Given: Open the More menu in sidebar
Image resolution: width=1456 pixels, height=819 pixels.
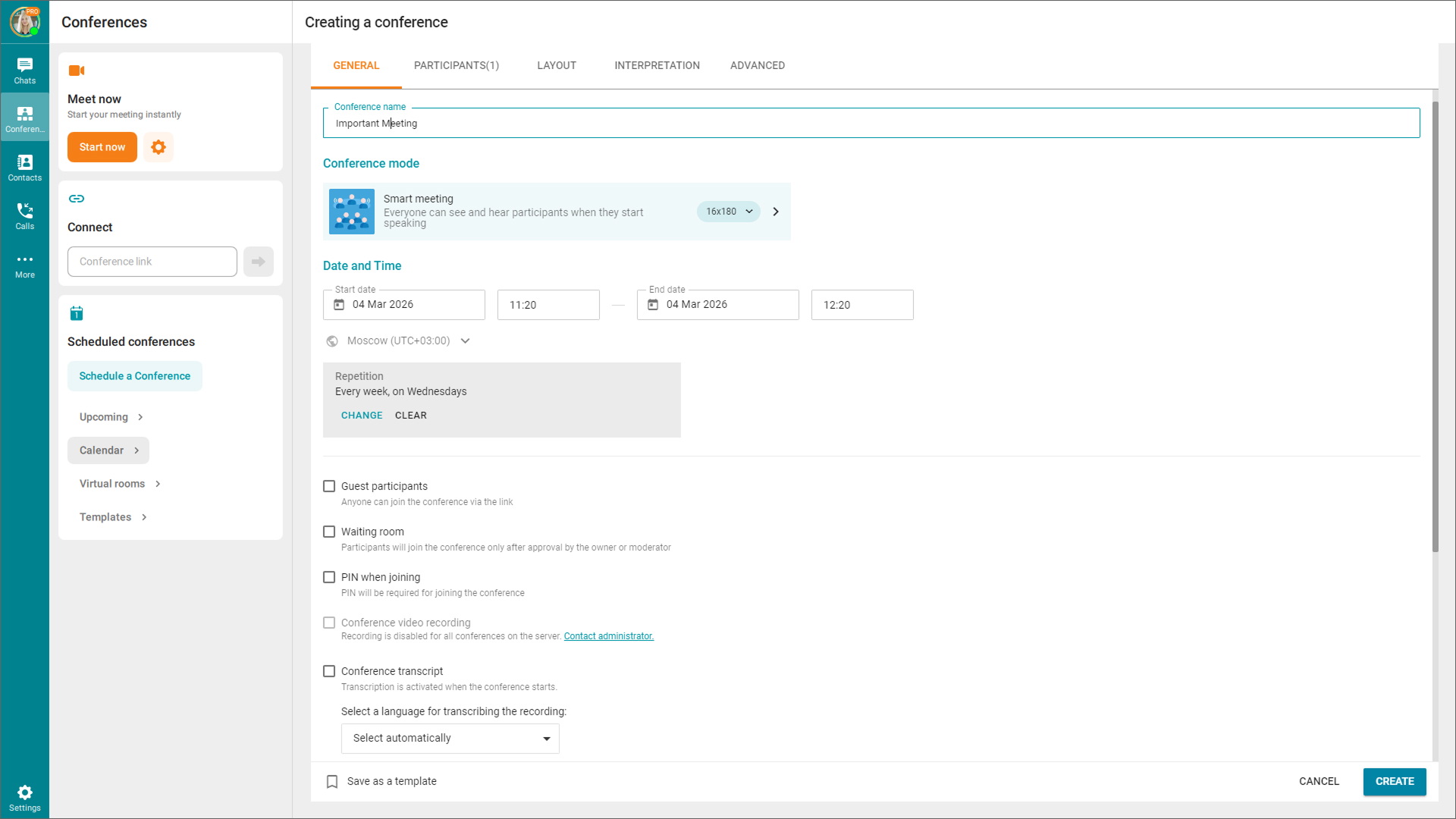Looking at the screenshot, I should point(24,265).
